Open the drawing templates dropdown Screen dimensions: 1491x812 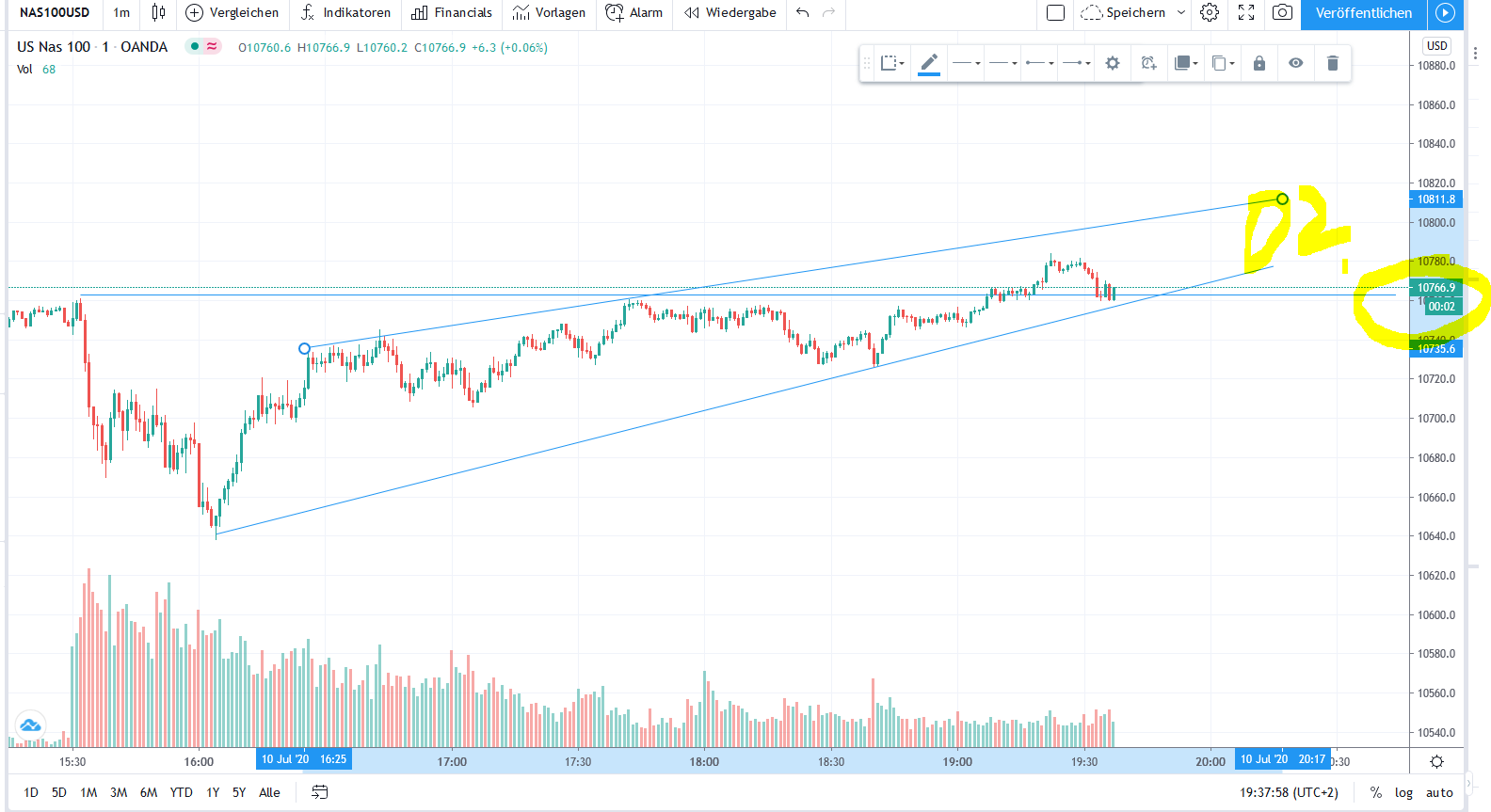click(x=891, y=63)
